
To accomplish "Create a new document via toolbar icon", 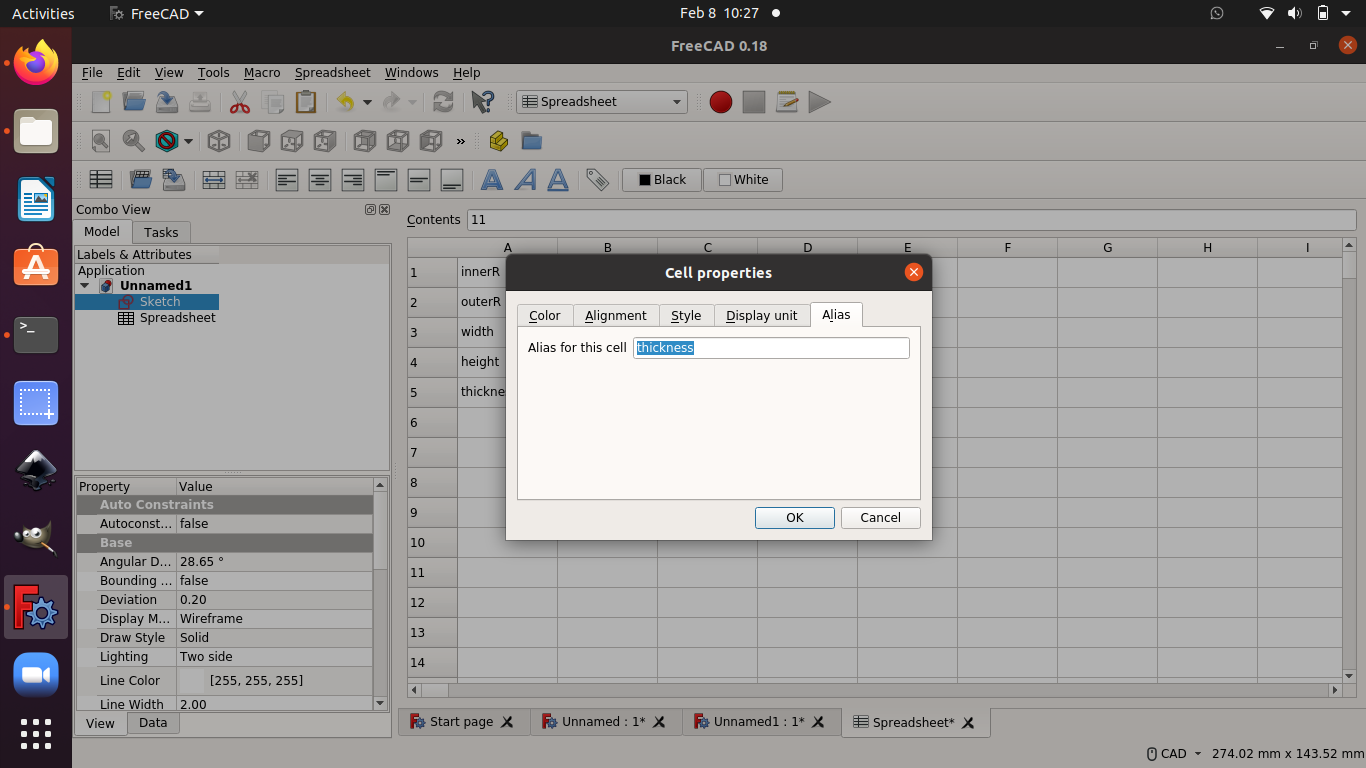I will (101, 102).
